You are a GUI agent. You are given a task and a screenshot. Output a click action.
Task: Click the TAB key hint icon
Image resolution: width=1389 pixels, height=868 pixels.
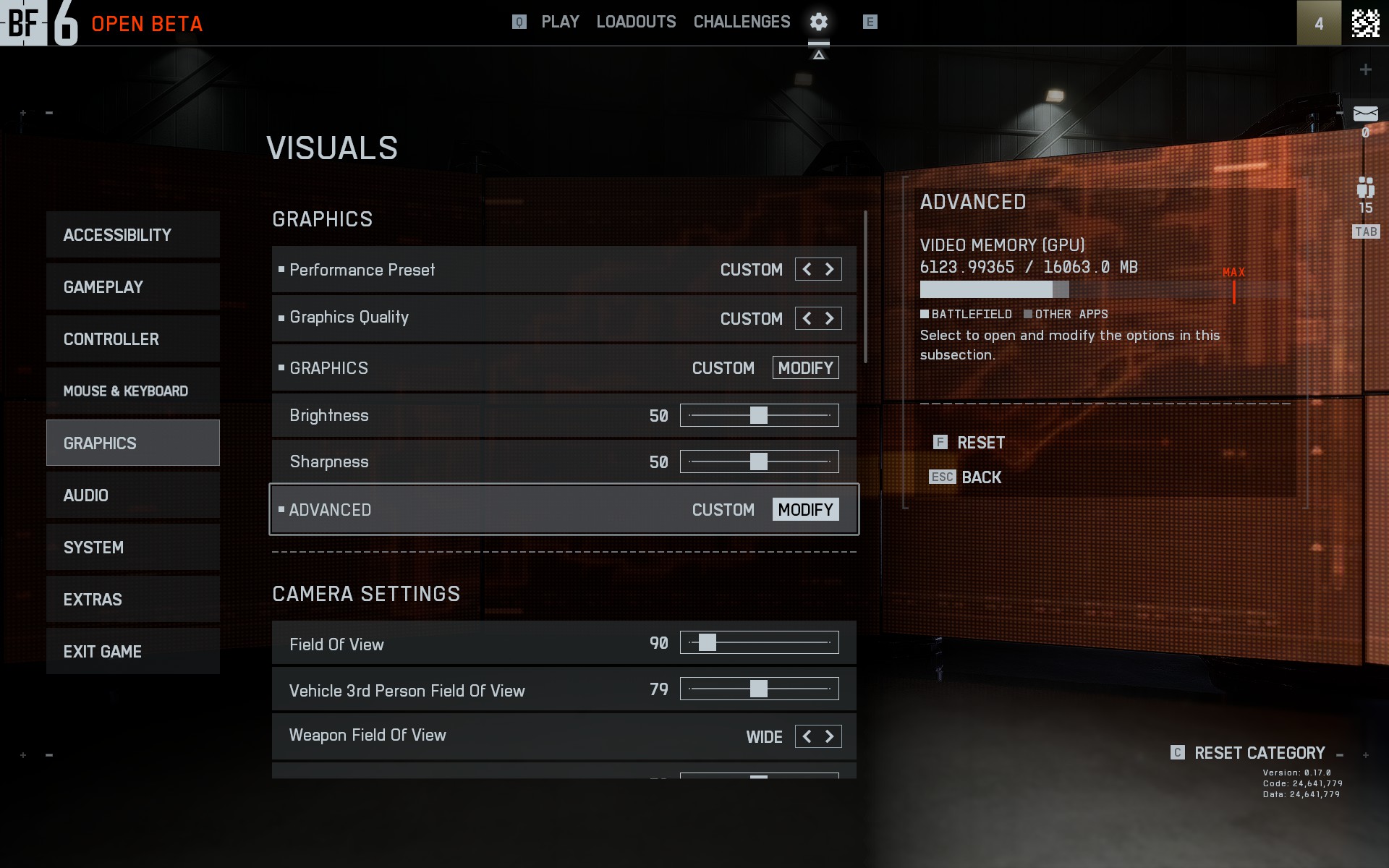click(x=1366, y=231)
